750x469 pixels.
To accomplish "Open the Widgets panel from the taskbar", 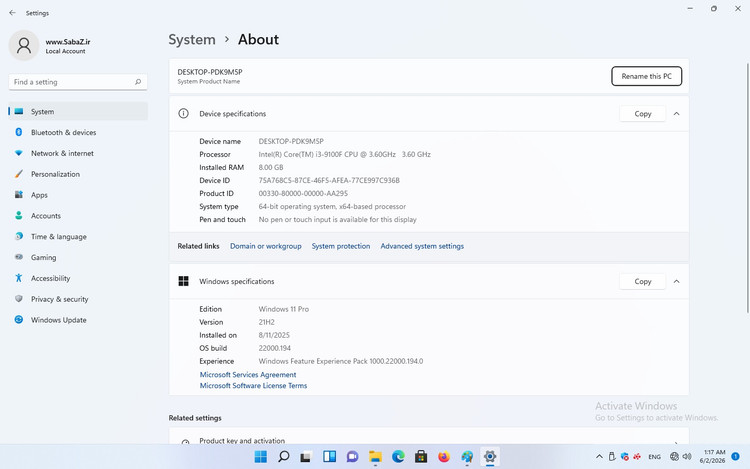I will [329, 457].
